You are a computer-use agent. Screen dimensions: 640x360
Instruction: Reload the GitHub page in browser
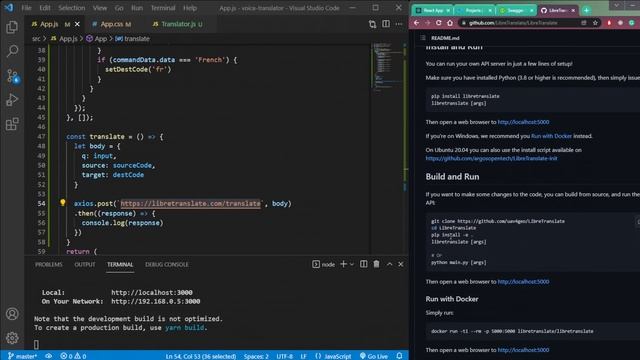point(438,23)
